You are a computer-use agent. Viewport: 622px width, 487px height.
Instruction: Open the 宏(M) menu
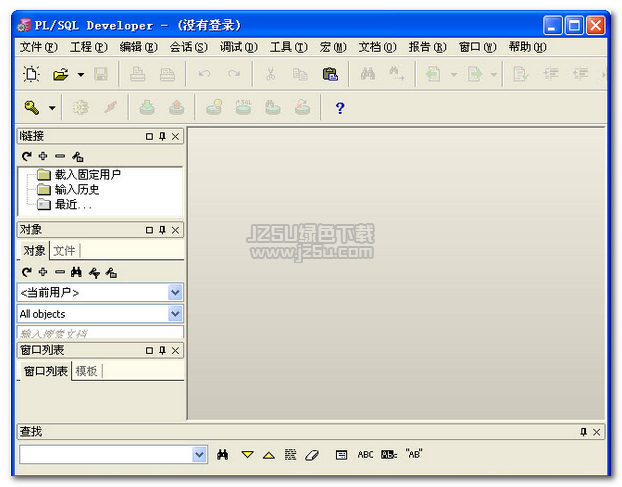click(x=333, y=47)
